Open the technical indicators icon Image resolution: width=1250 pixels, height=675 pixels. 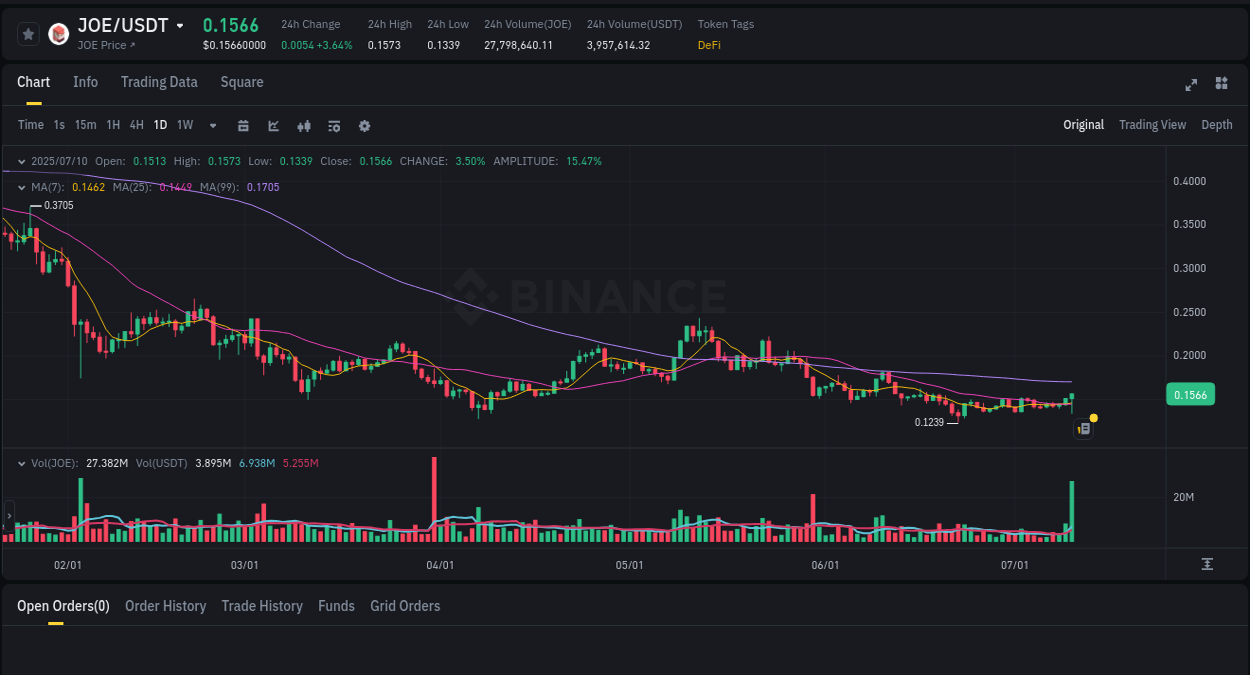pyautogui.click(x=334, y=125)
